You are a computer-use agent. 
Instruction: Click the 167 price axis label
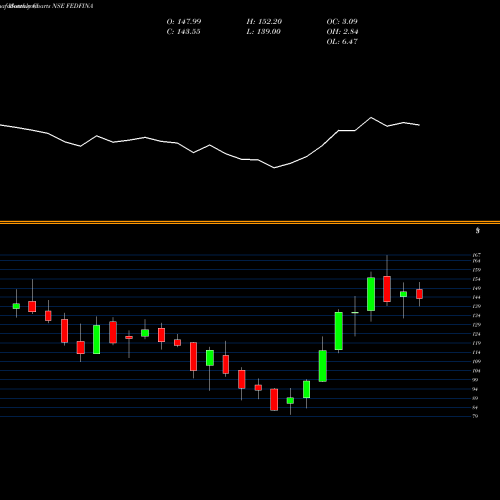[x=477, y=255]
